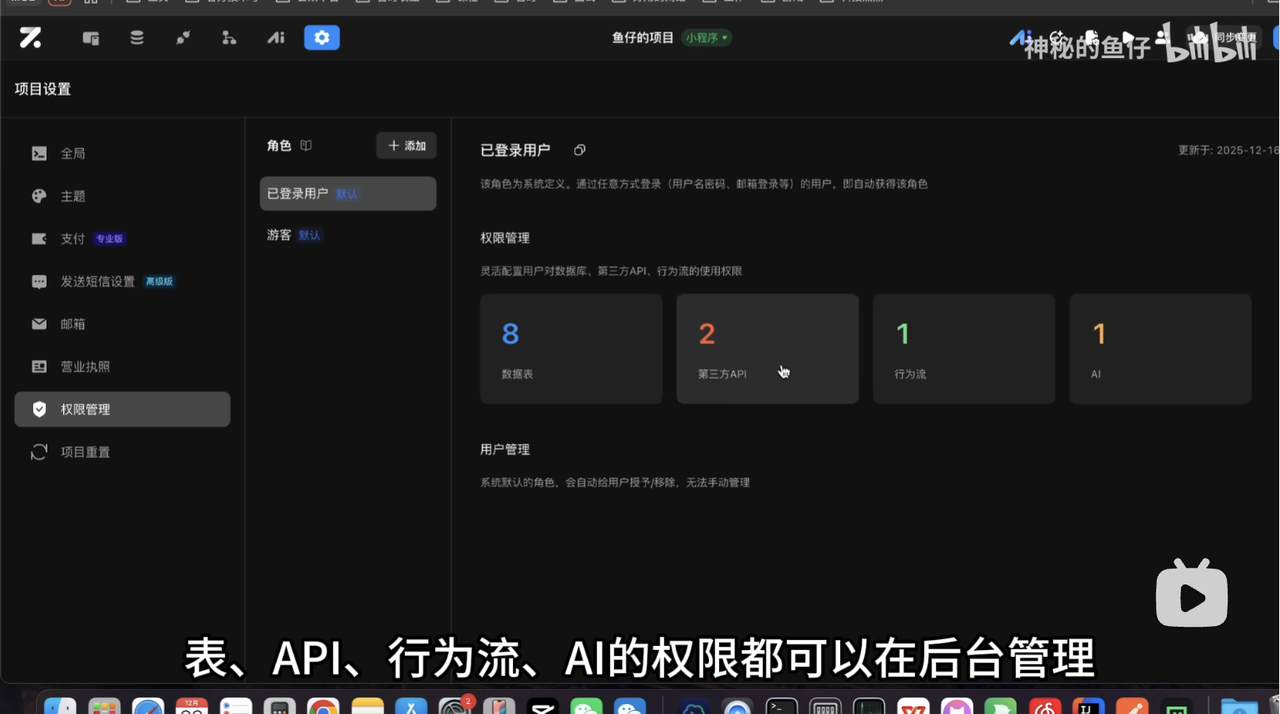The image size is (1280, 714).
Task: Open the AI permission card
Action: pos(1160,349)
